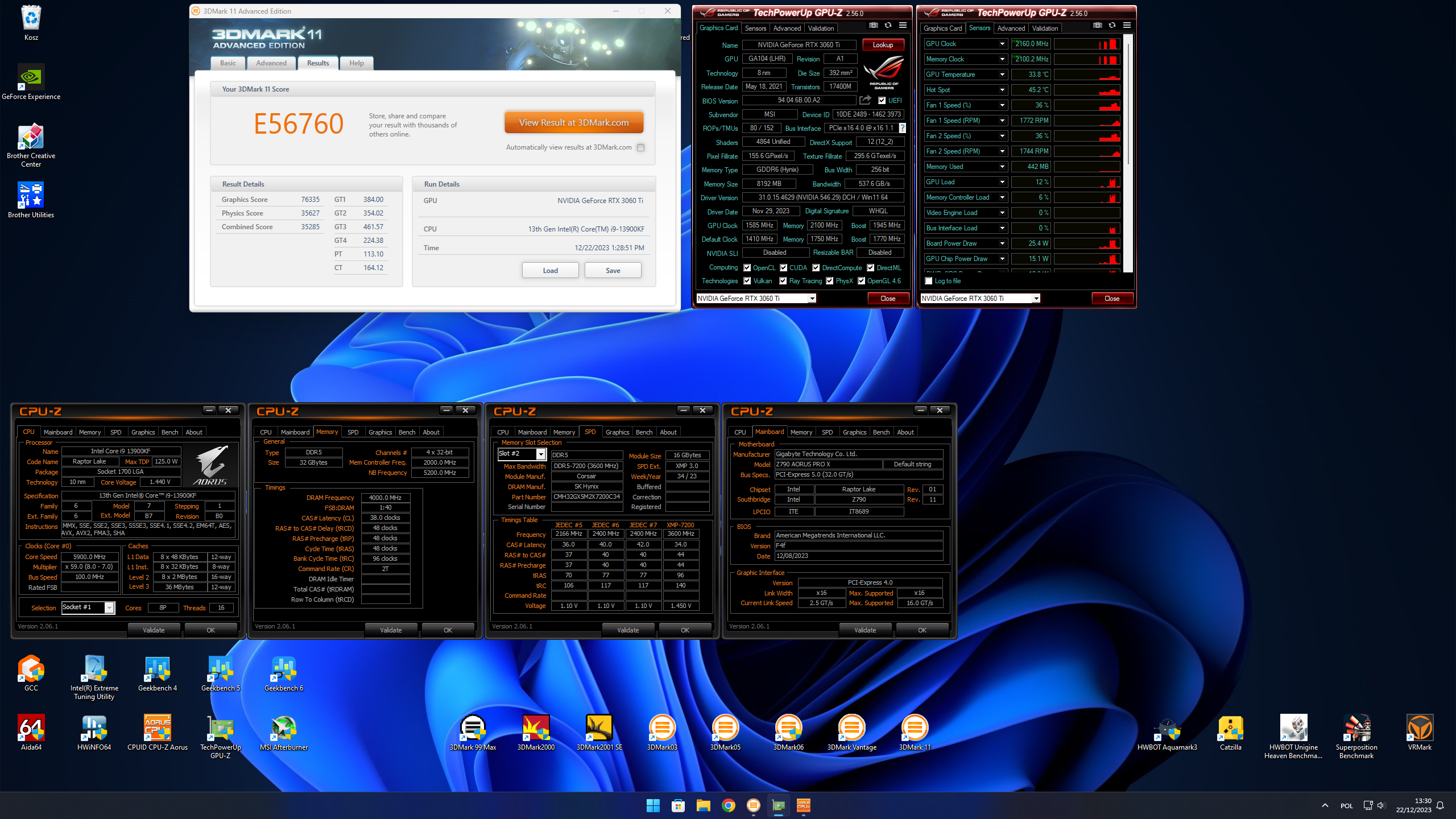1456x819 pixels.
Task: Expand Hot Spot sensor dropdown
Action: coord(1002,90)
